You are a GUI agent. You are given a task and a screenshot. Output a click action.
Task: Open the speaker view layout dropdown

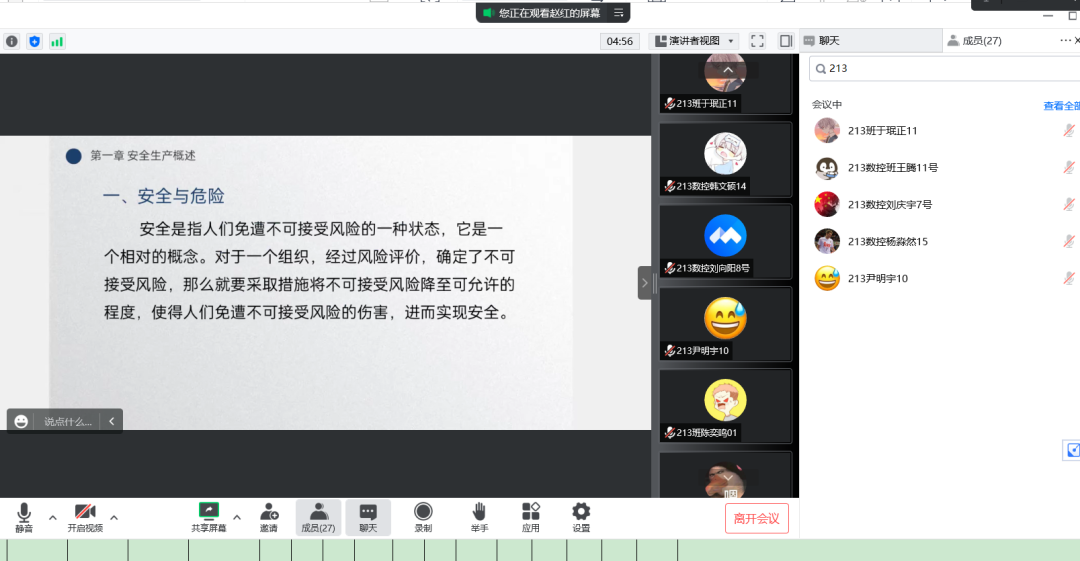pos(694,41)
